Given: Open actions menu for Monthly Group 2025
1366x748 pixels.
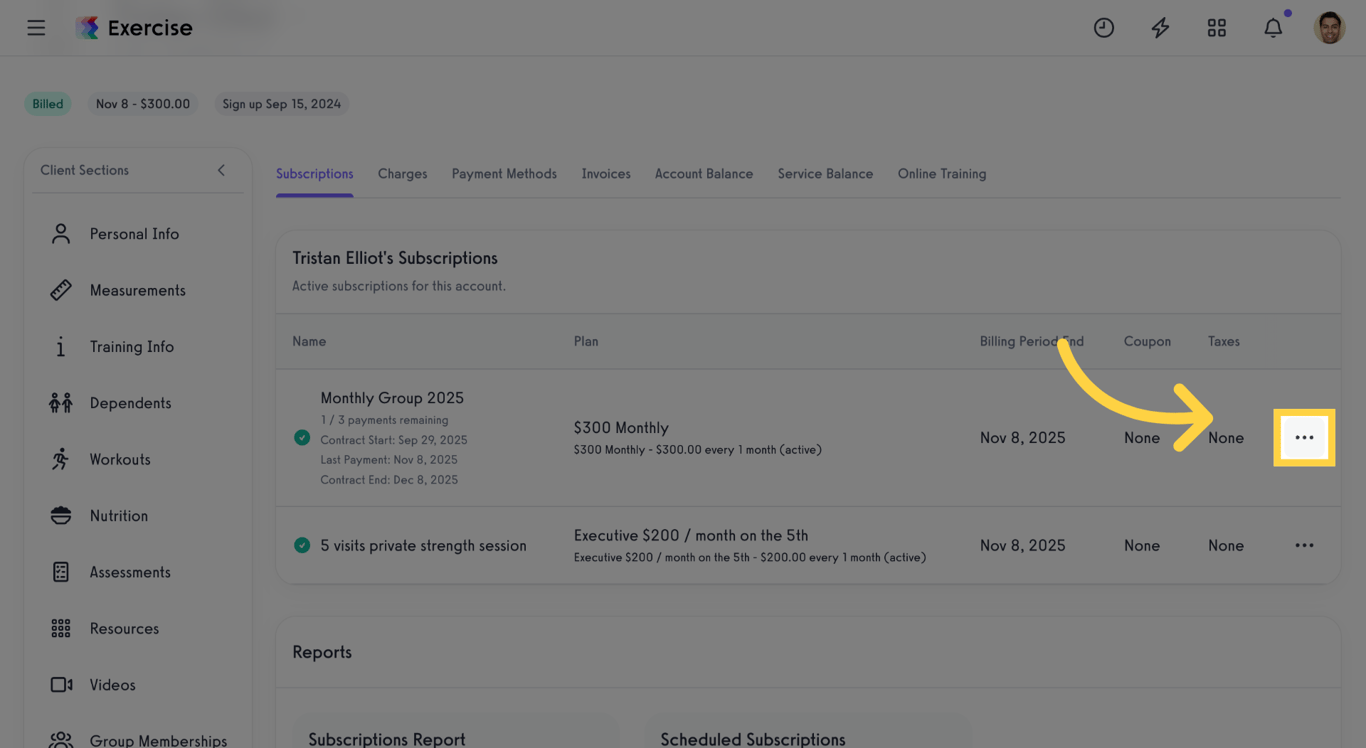Looking at the screenshot, I should (1304, 437).
